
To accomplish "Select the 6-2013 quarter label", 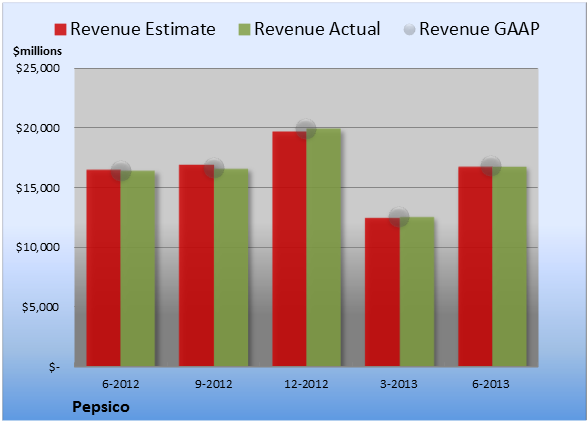I will tap(491, 384).
